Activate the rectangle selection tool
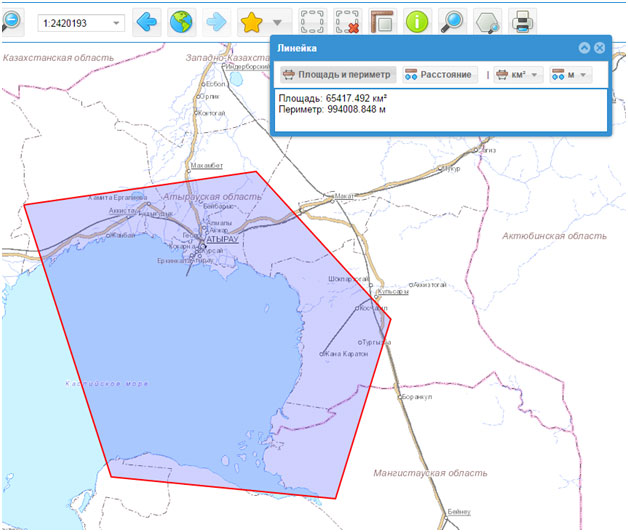This screenshot has height=532, width=628. [313, 21]
